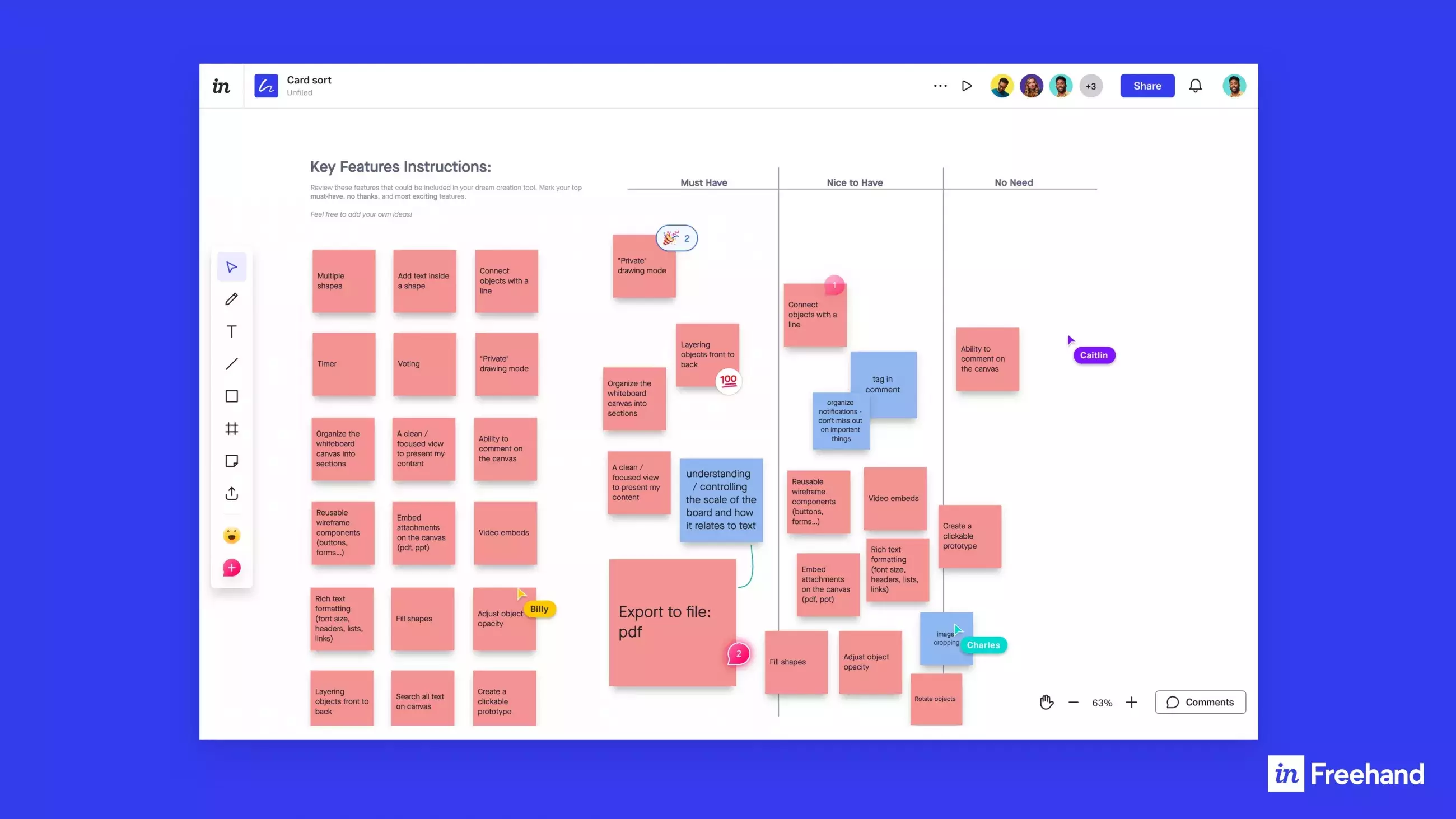Open the party emoji reaction on Private drawing mode note
Screen dimensions: 1456x819
(676, 238)
